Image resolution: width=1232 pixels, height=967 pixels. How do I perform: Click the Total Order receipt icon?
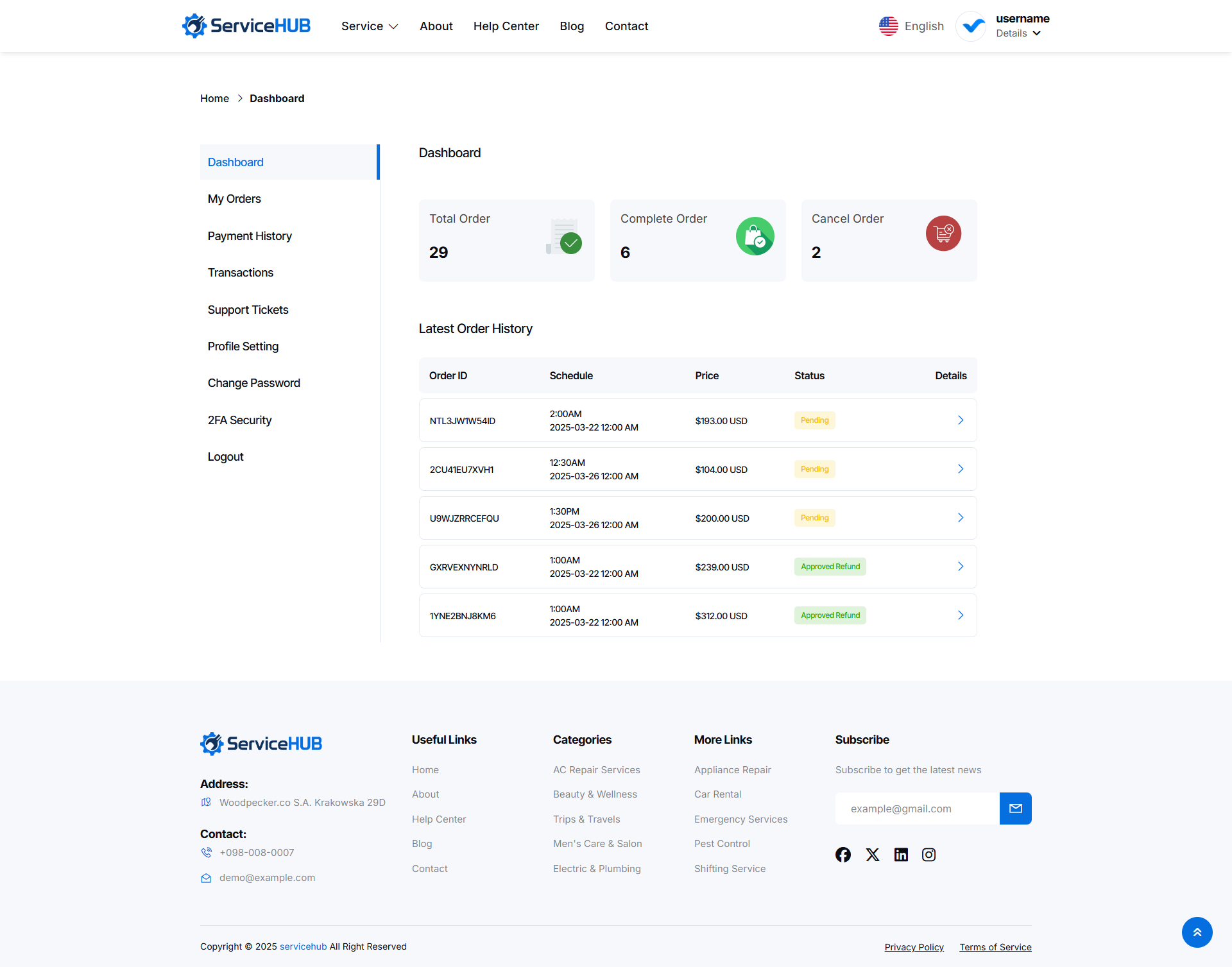(564, 237)
